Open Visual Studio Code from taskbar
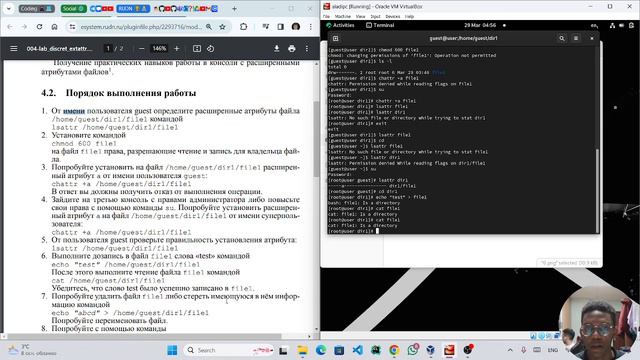640x360 pixels. point(358,350)
